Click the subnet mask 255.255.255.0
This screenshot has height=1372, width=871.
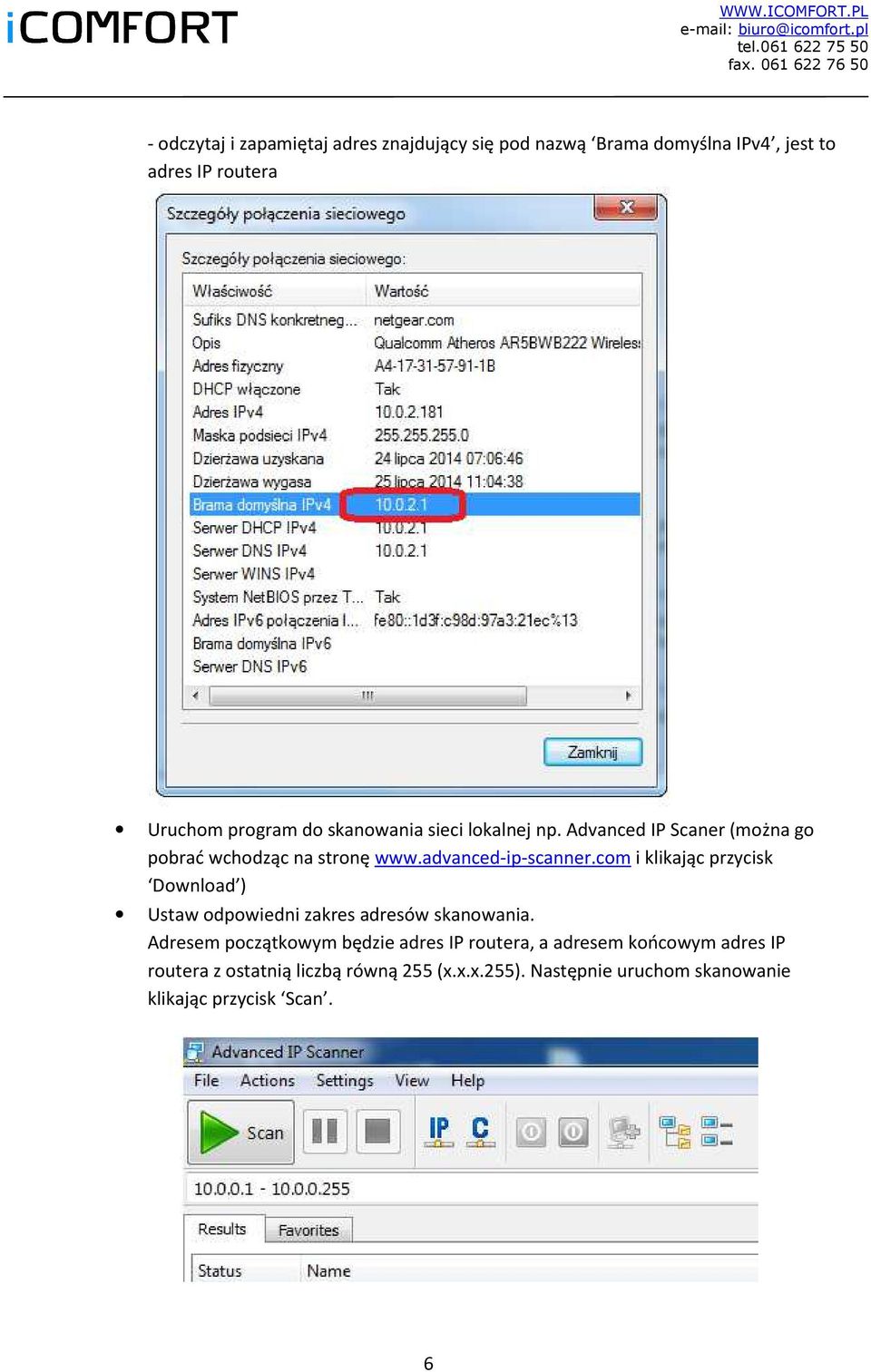422,435
